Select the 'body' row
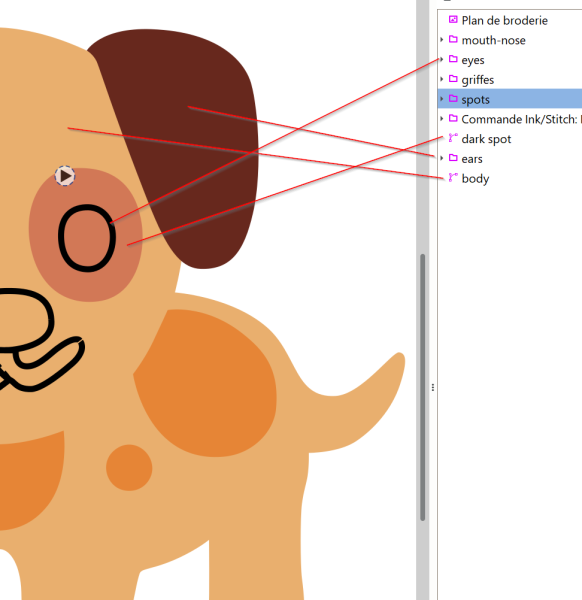This screenshot has height=600, width=582. point(510,179)
